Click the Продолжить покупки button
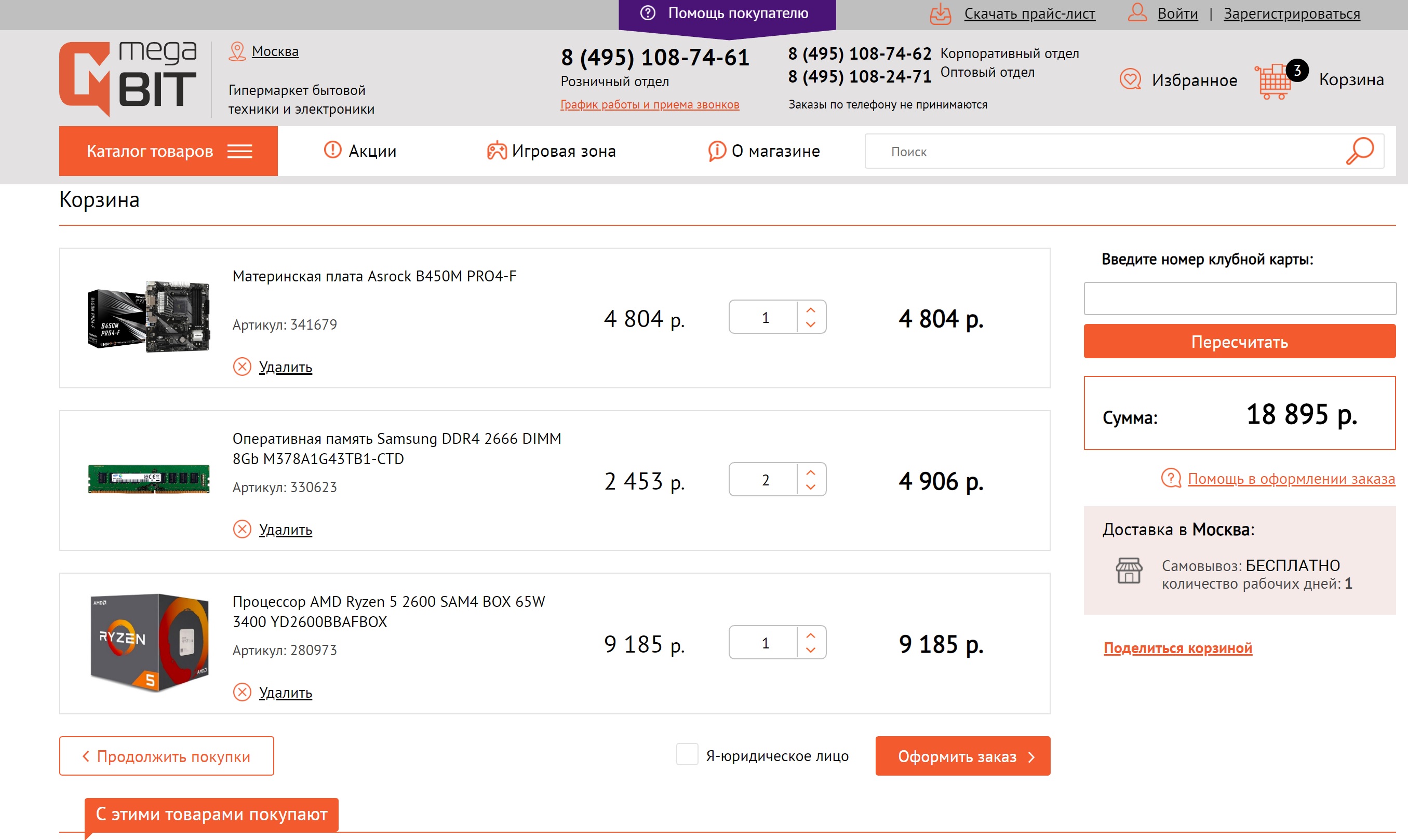 (166, 756)
